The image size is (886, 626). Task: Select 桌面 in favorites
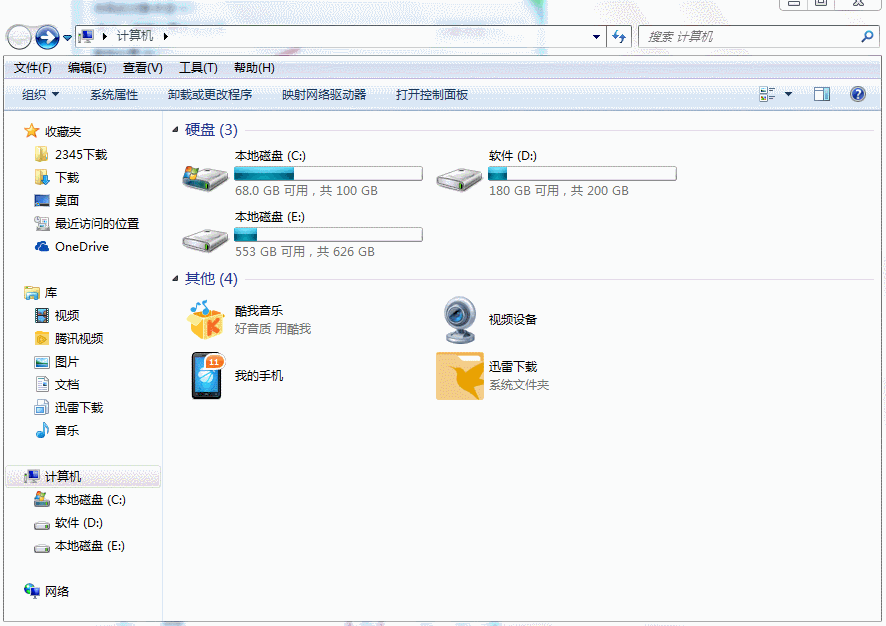click(67, 201)
